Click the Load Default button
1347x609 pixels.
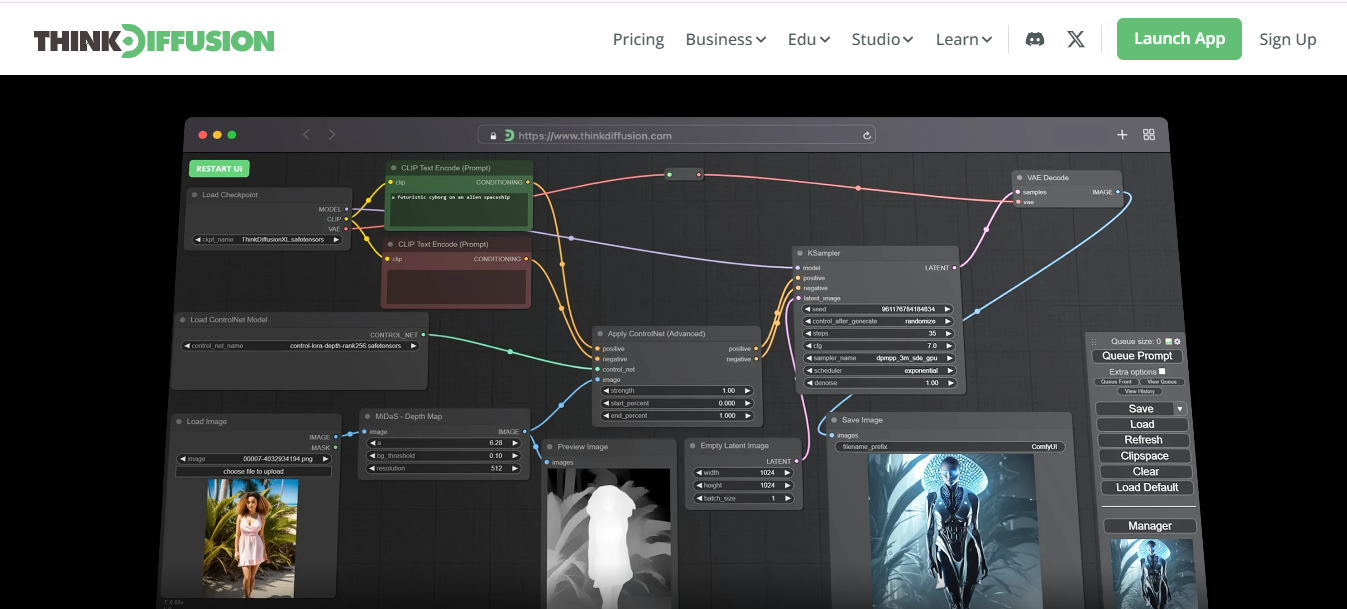tap(1147, 488)
